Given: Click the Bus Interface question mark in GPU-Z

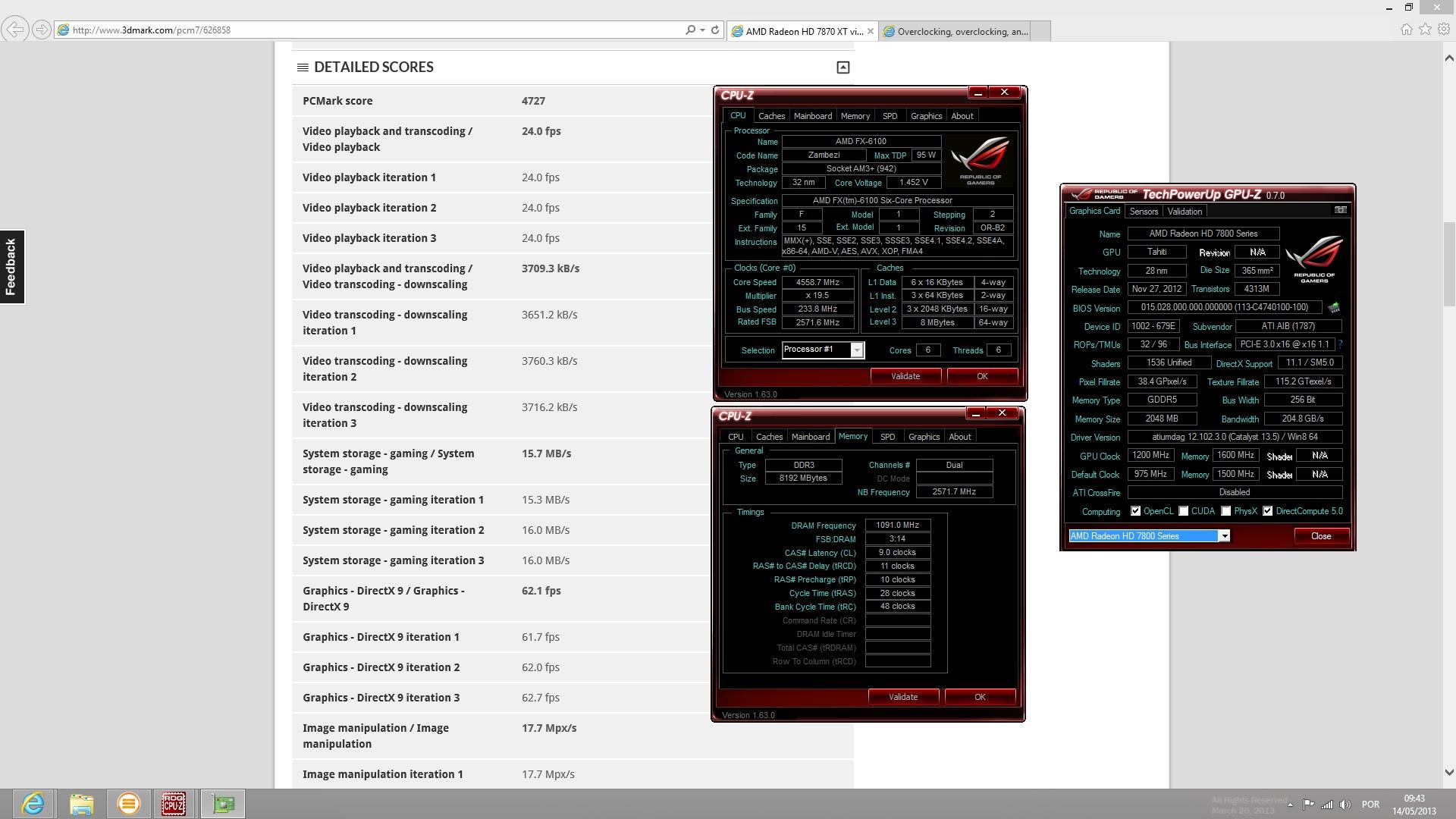Looking at the screenshot, I should [x=1340, y=344].
